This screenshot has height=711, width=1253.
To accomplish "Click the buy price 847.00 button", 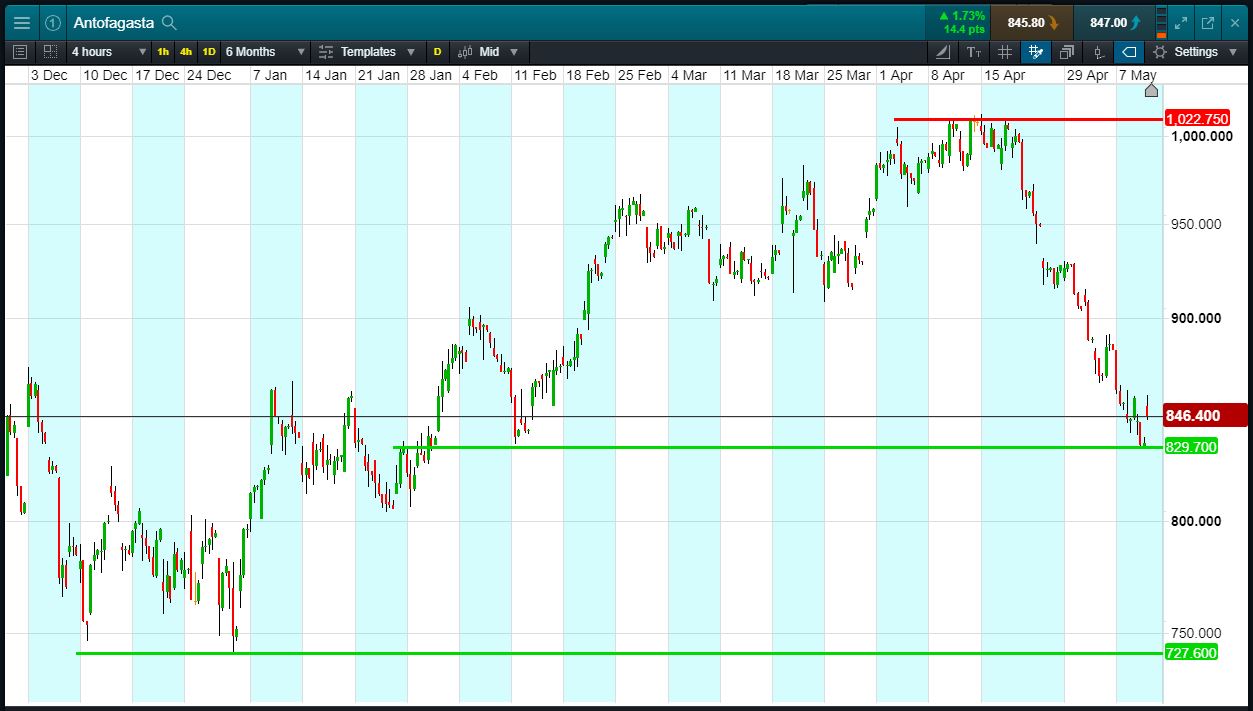I will pyautogui.click(x=1114, y=22).
